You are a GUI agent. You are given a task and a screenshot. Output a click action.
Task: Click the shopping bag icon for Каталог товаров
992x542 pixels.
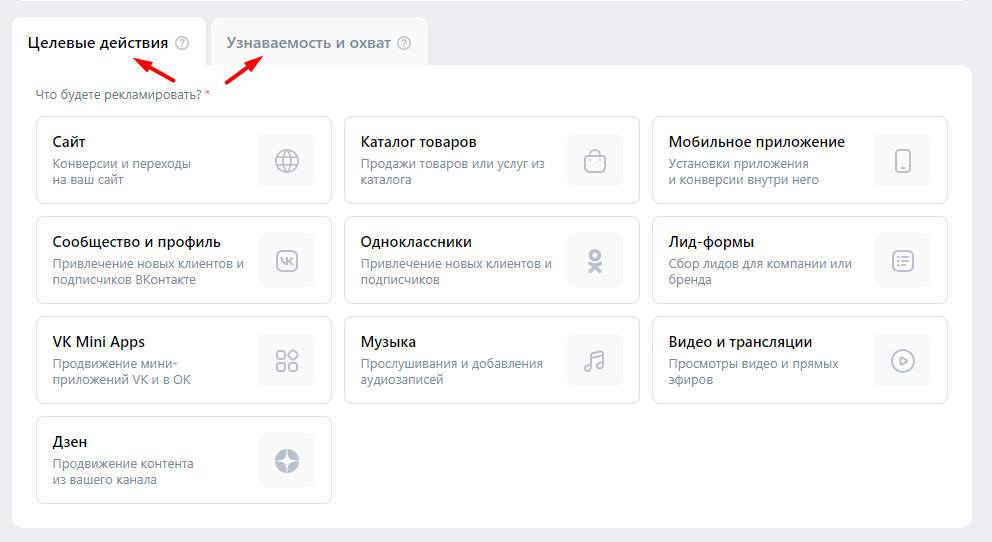click(595, 160)
